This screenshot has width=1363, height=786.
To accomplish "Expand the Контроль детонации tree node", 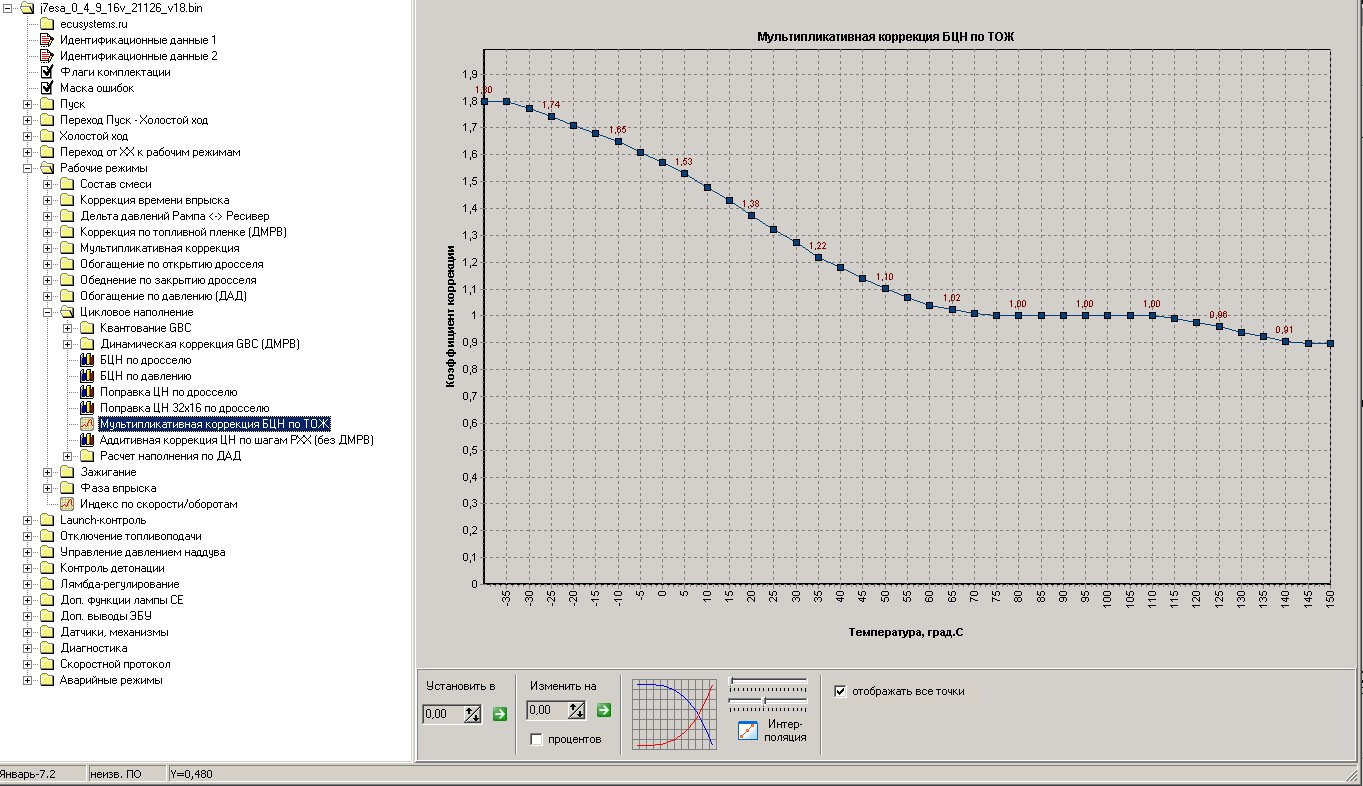I will 28,568.
